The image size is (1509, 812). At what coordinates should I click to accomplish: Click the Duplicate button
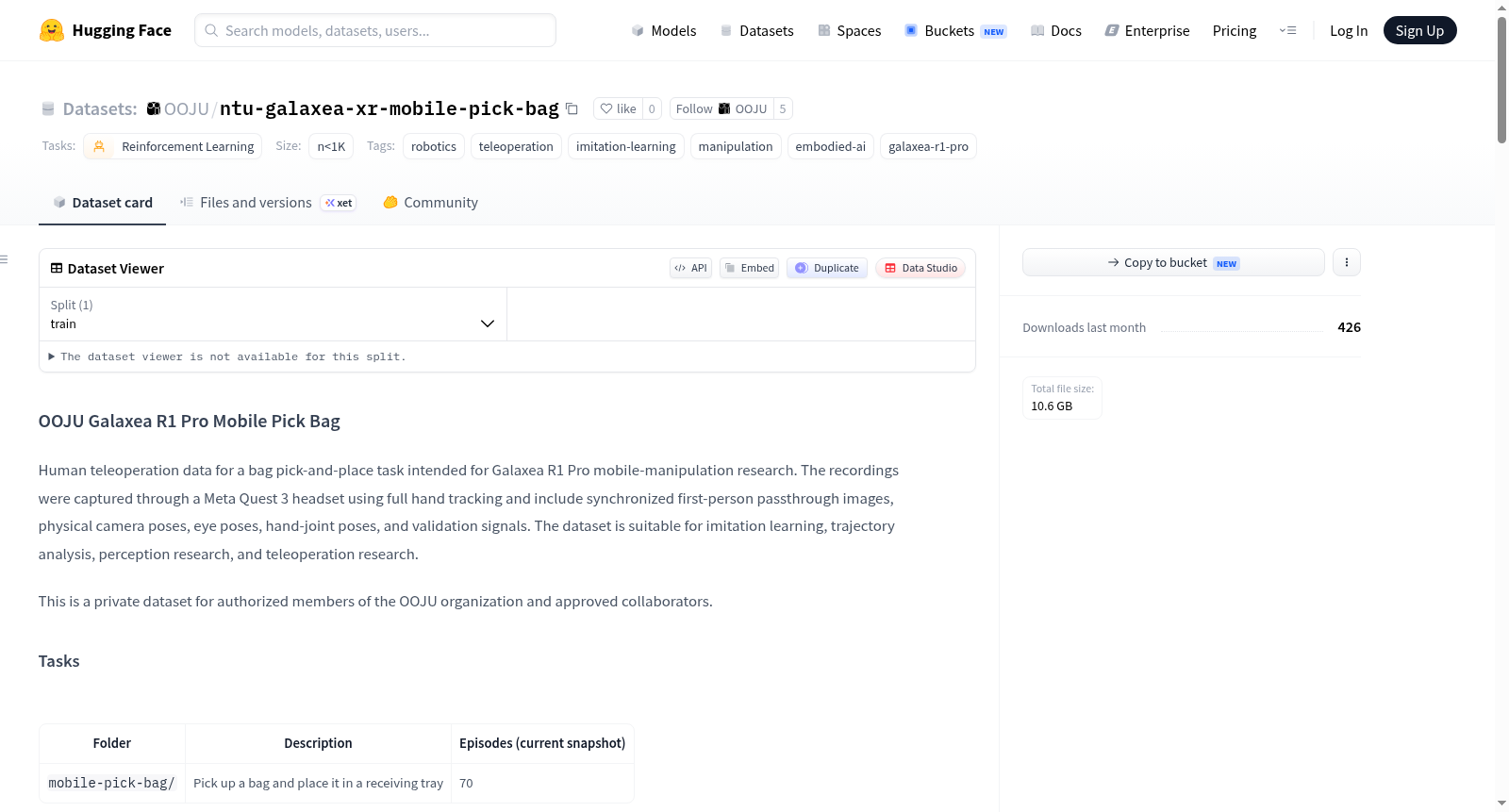(x=827, y=268)
